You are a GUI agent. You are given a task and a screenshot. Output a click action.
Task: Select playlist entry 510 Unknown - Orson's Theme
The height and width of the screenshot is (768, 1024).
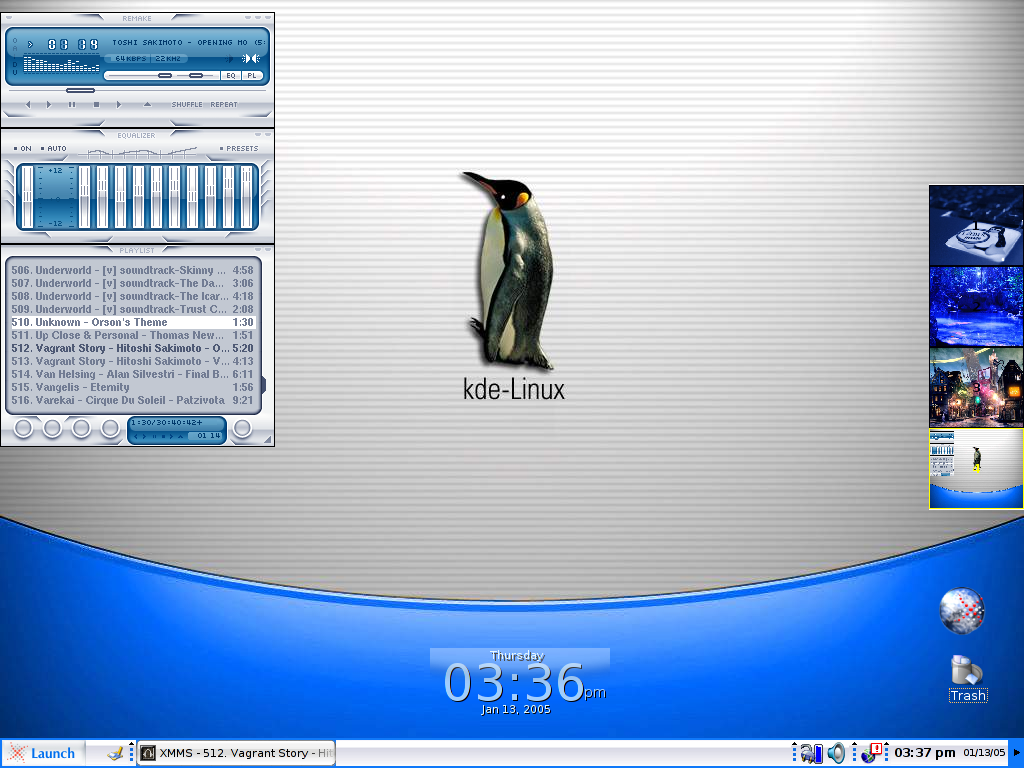tap(133, 323)
